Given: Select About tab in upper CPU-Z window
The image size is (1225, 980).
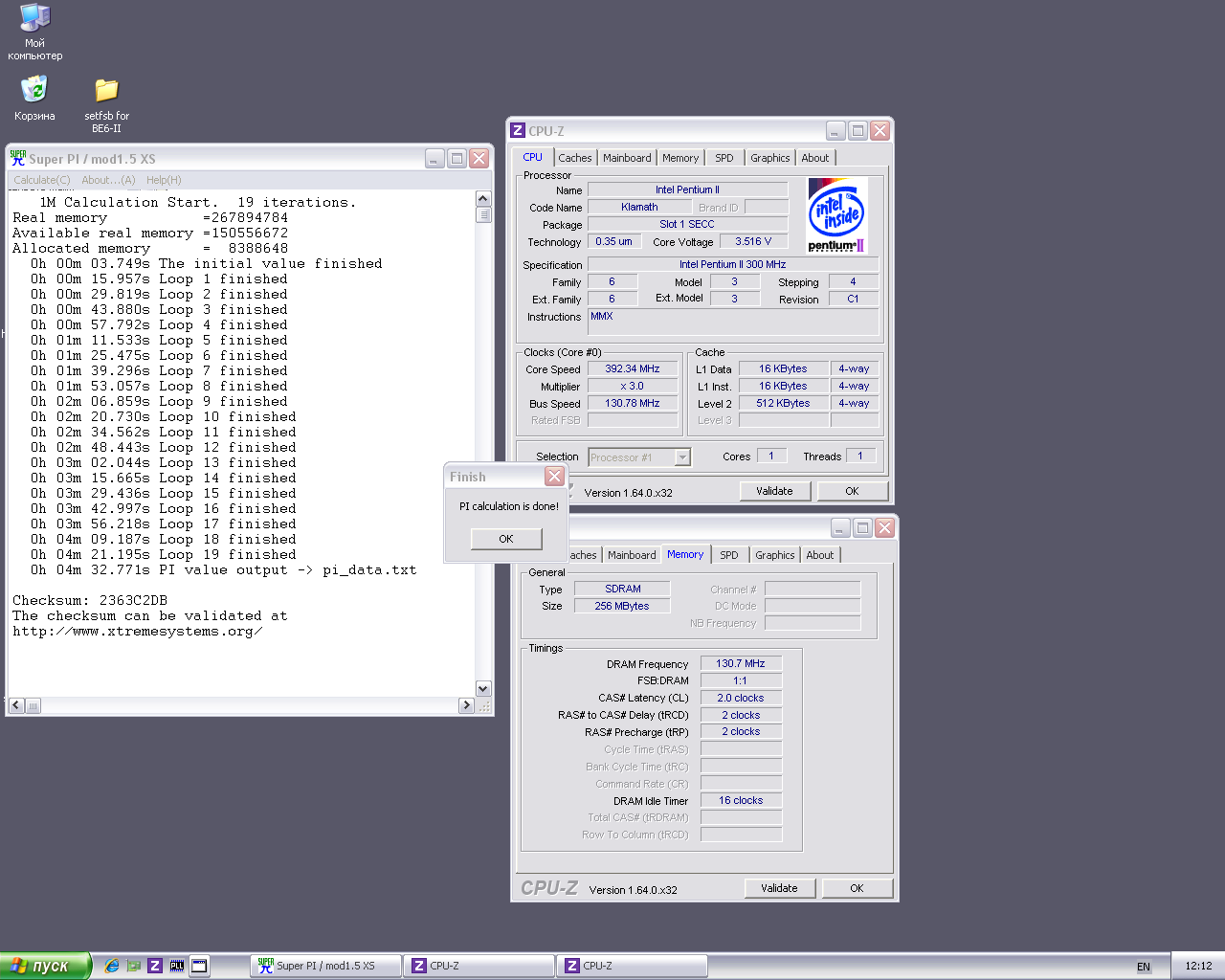Looking at the screenshot, I should [x=815, y=158].
